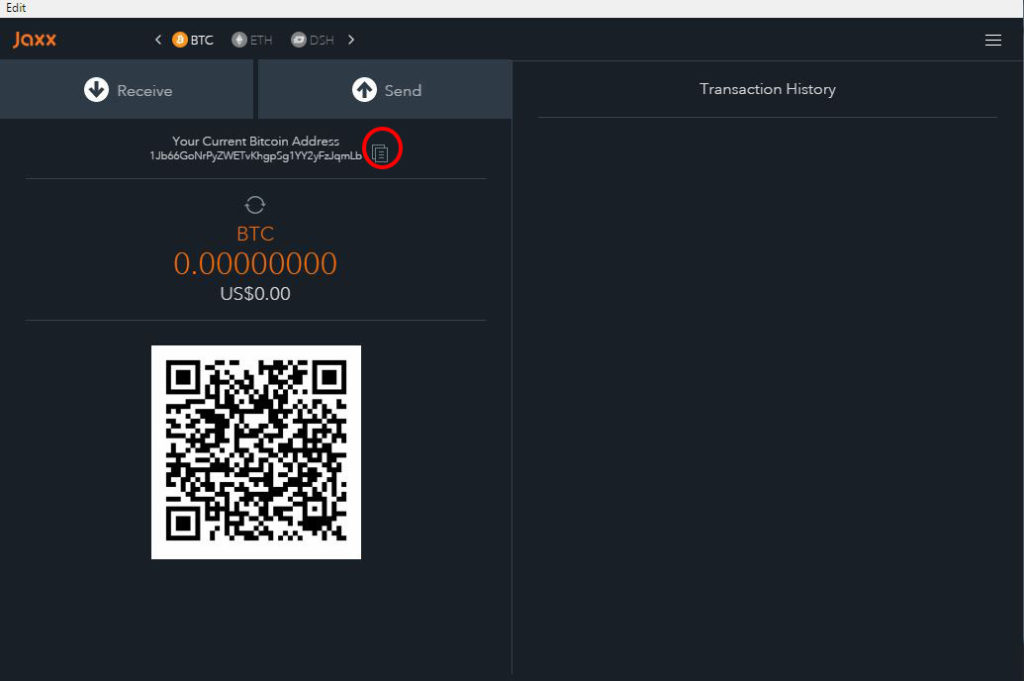Viewport: 1024px width, 681px height.
Task: Open the hamburger menu
Action: pyautogui.click(x=993, y=40)
